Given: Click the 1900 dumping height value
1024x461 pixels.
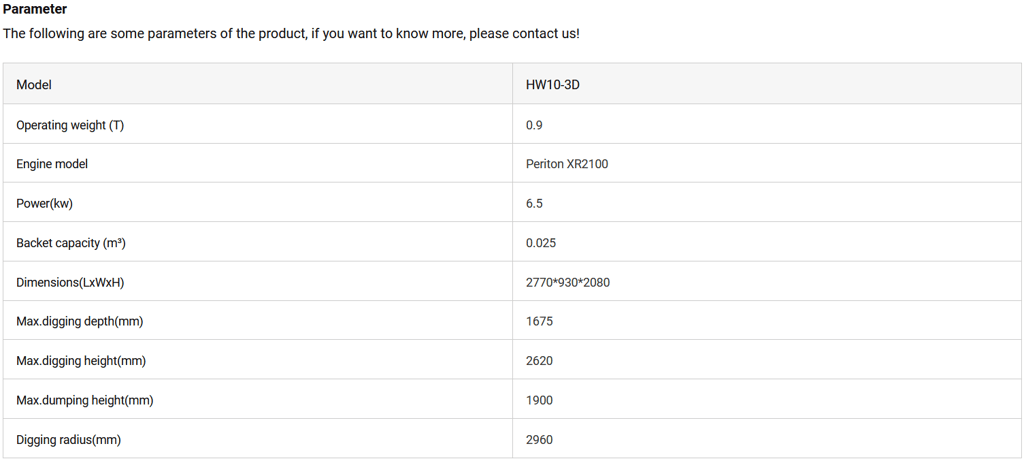Looking at the screenshot, I should click(539, 400).
